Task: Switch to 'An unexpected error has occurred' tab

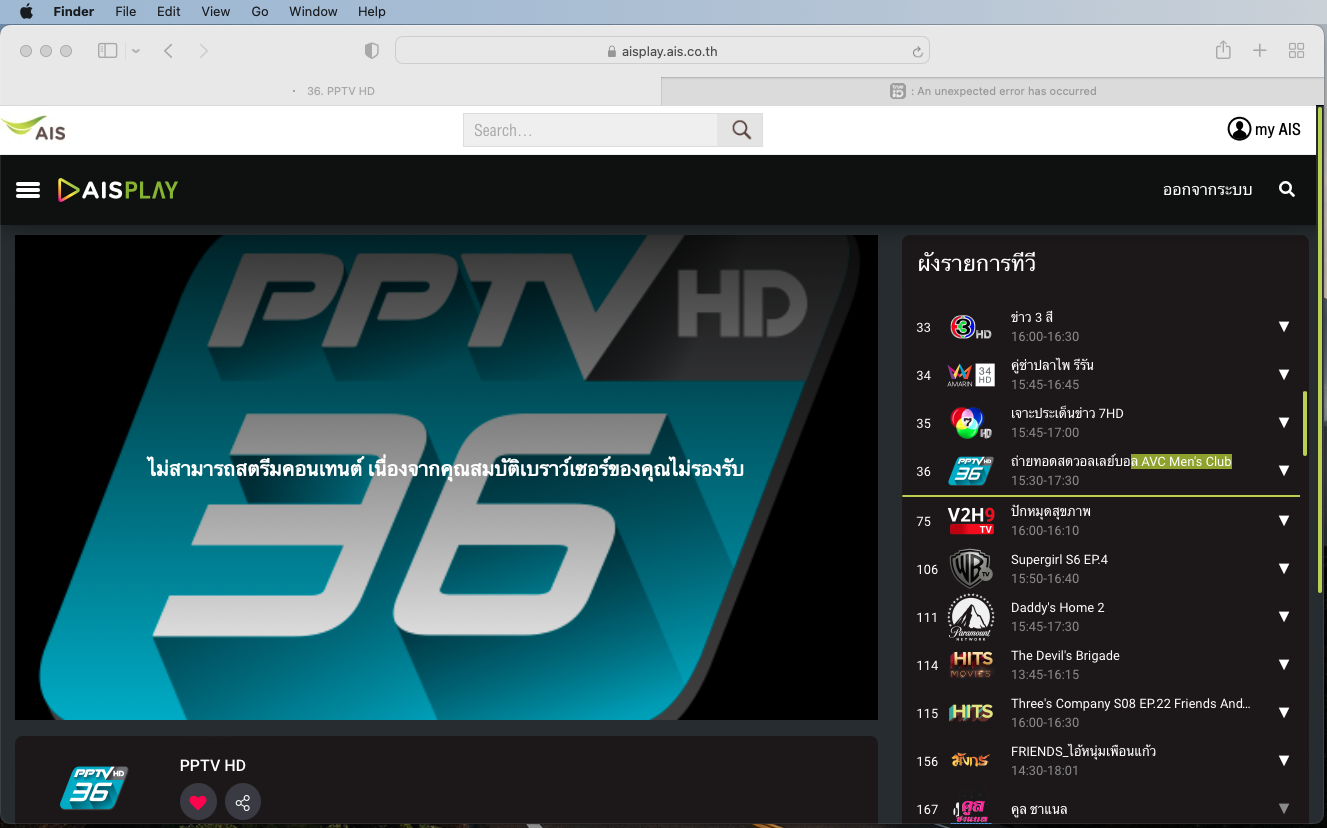Action: pyautogui.click(x=994, y=91)
